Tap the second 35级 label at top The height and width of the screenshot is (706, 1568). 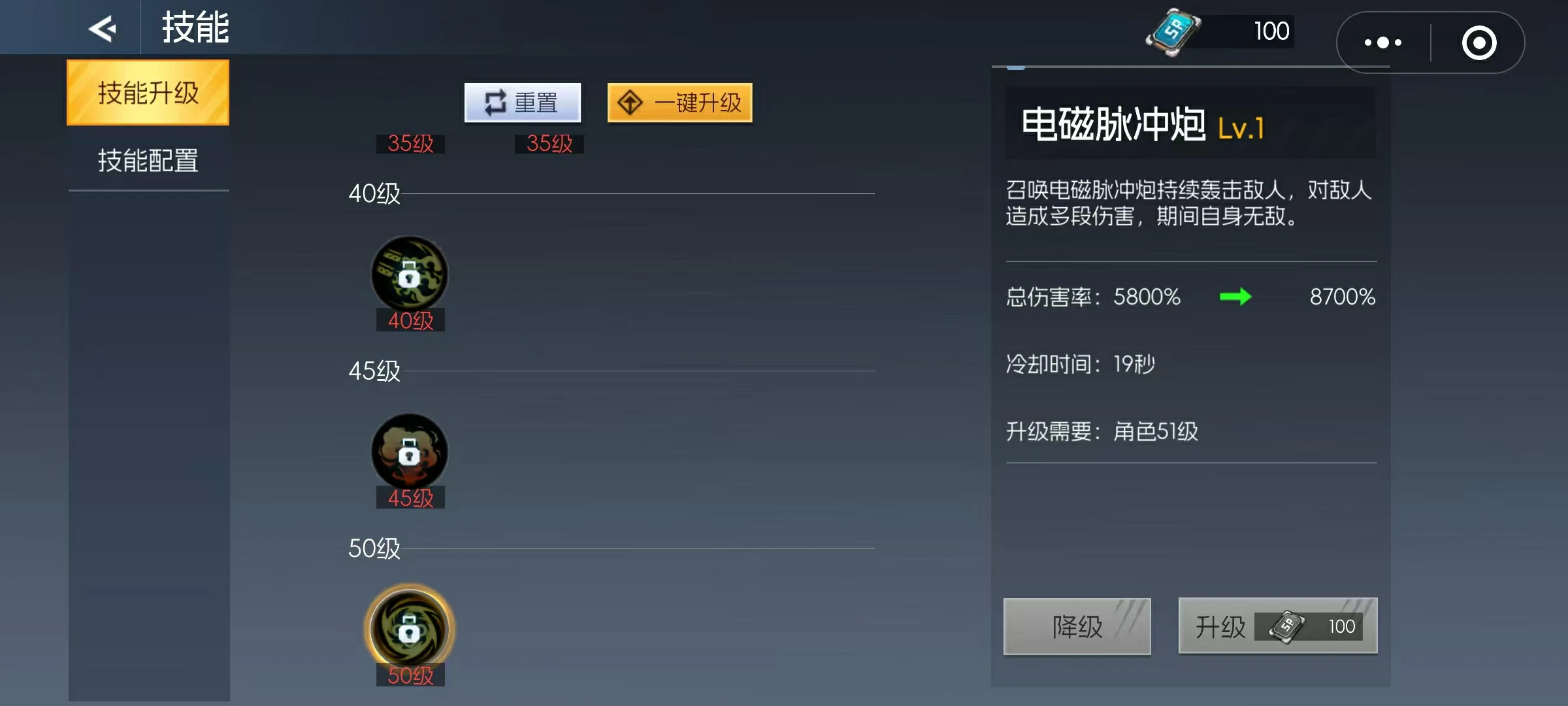tap(549, 143)
